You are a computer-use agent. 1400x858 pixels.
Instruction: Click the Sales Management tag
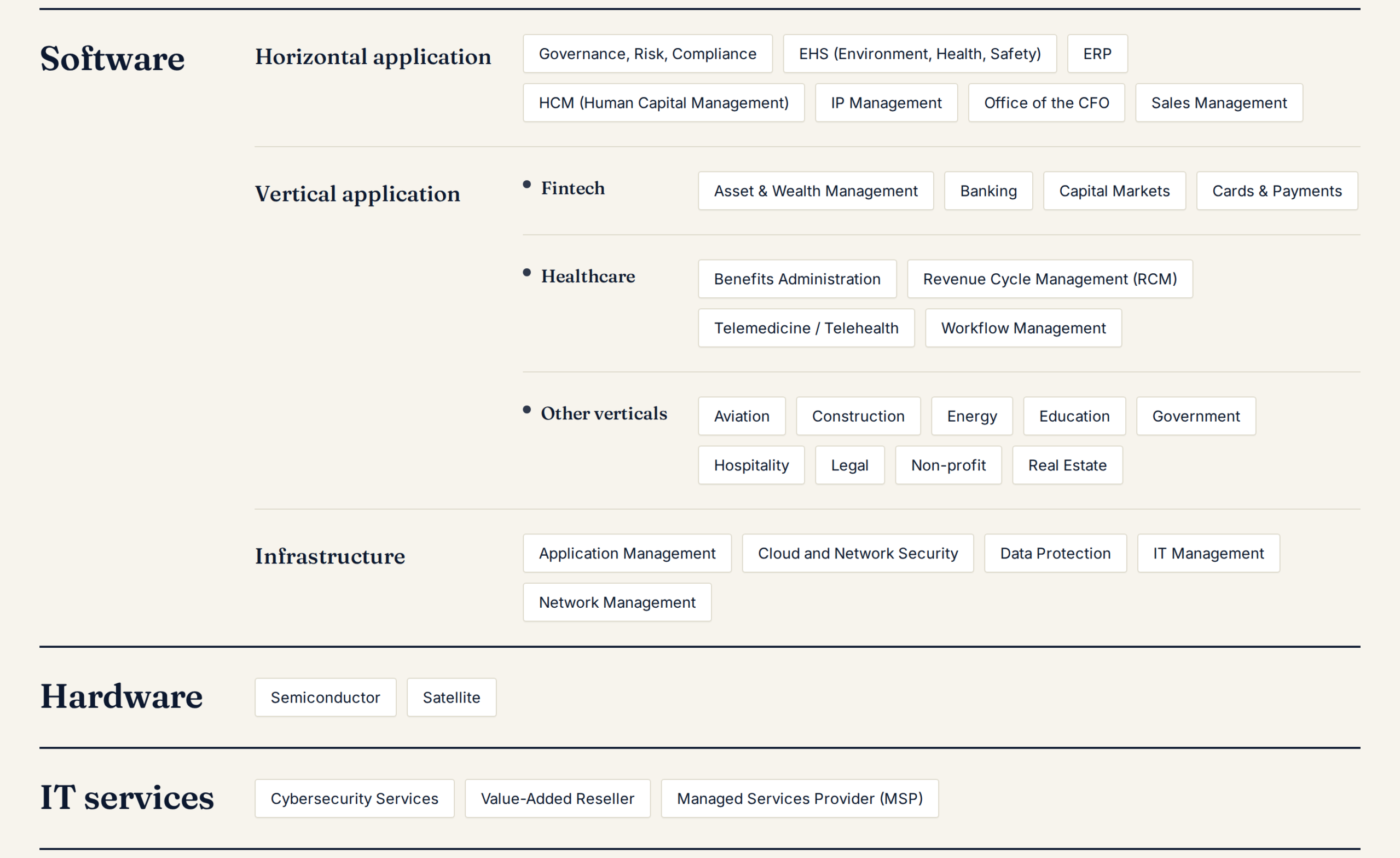[1219, 103]
